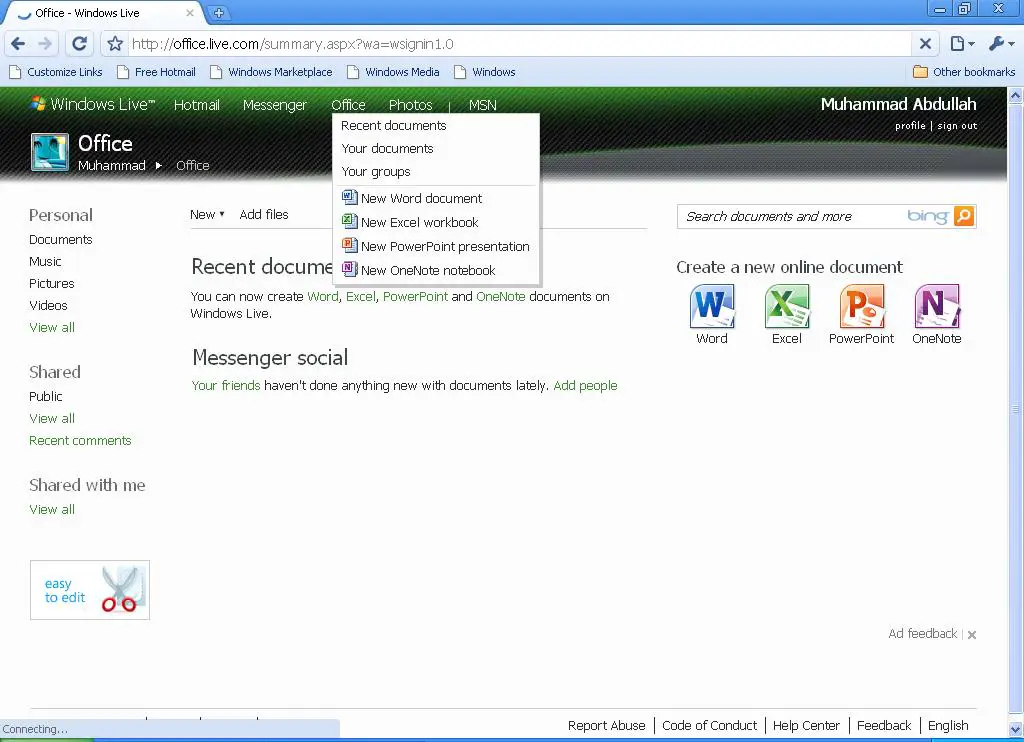The height and width of the screenshot is (742, 1024).
Task: Expand the New dropdown in the toolbar
Action: (207, 214)
